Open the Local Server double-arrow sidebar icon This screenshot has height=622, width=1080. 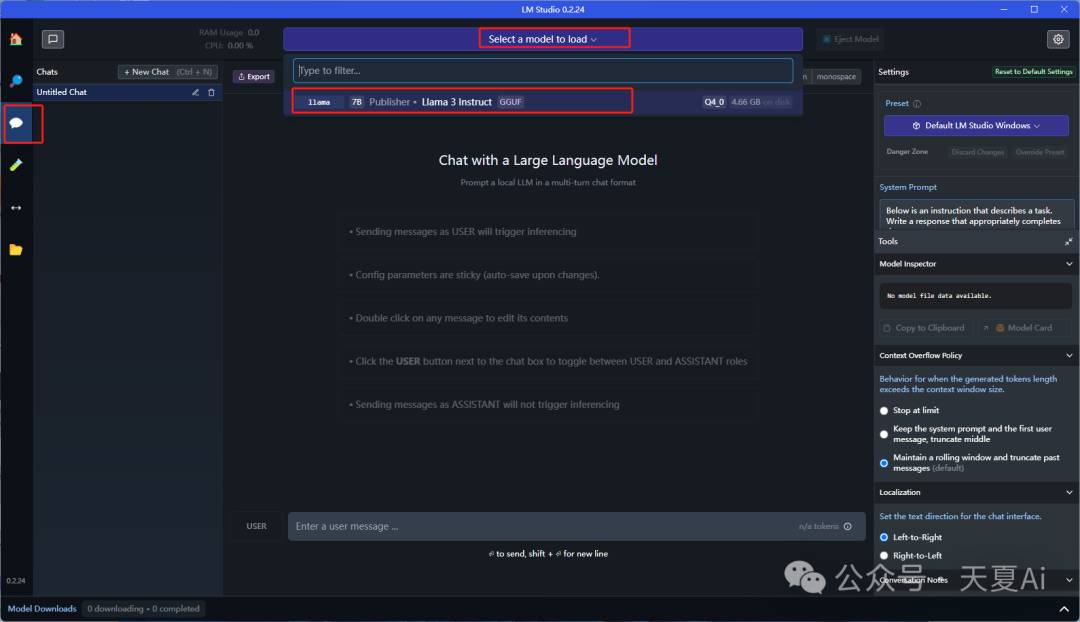16,207
